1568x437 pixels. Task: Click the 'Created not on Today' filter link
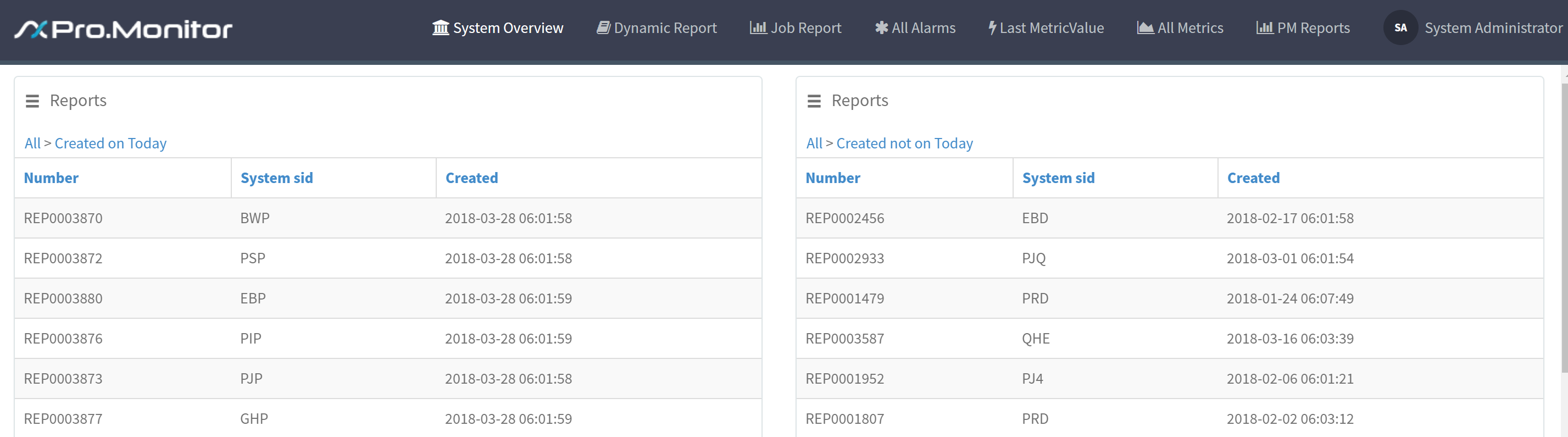point(904,143)
